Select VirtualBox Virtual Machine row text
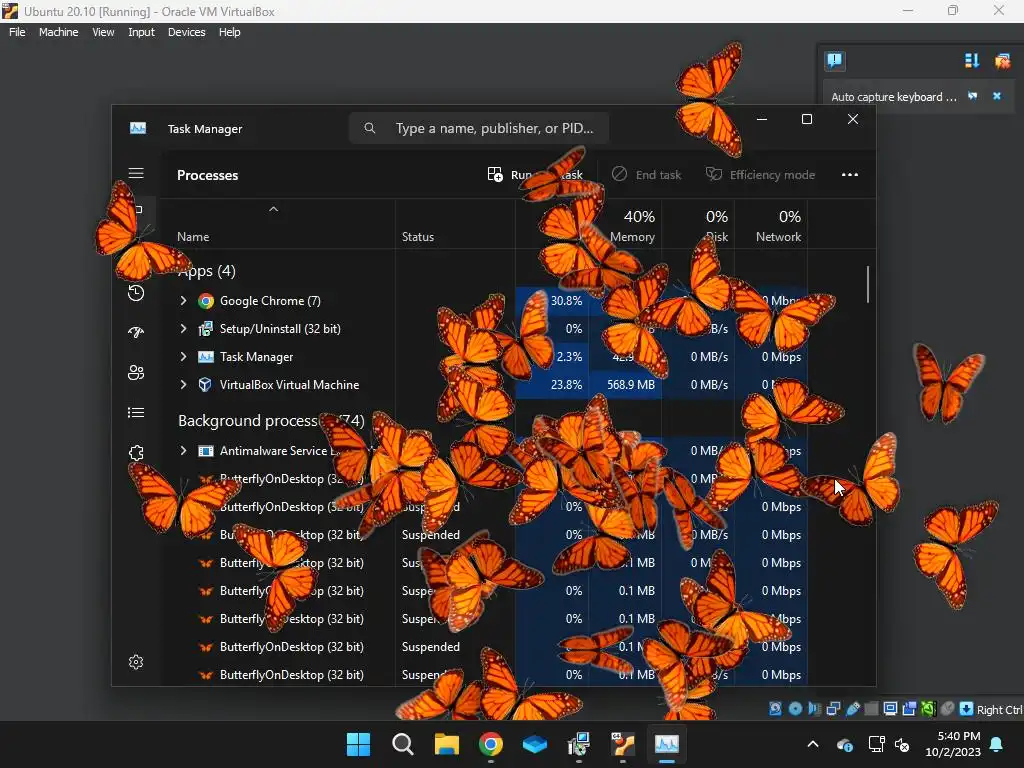The image size is (1024, 768). (x=289, y=385)
